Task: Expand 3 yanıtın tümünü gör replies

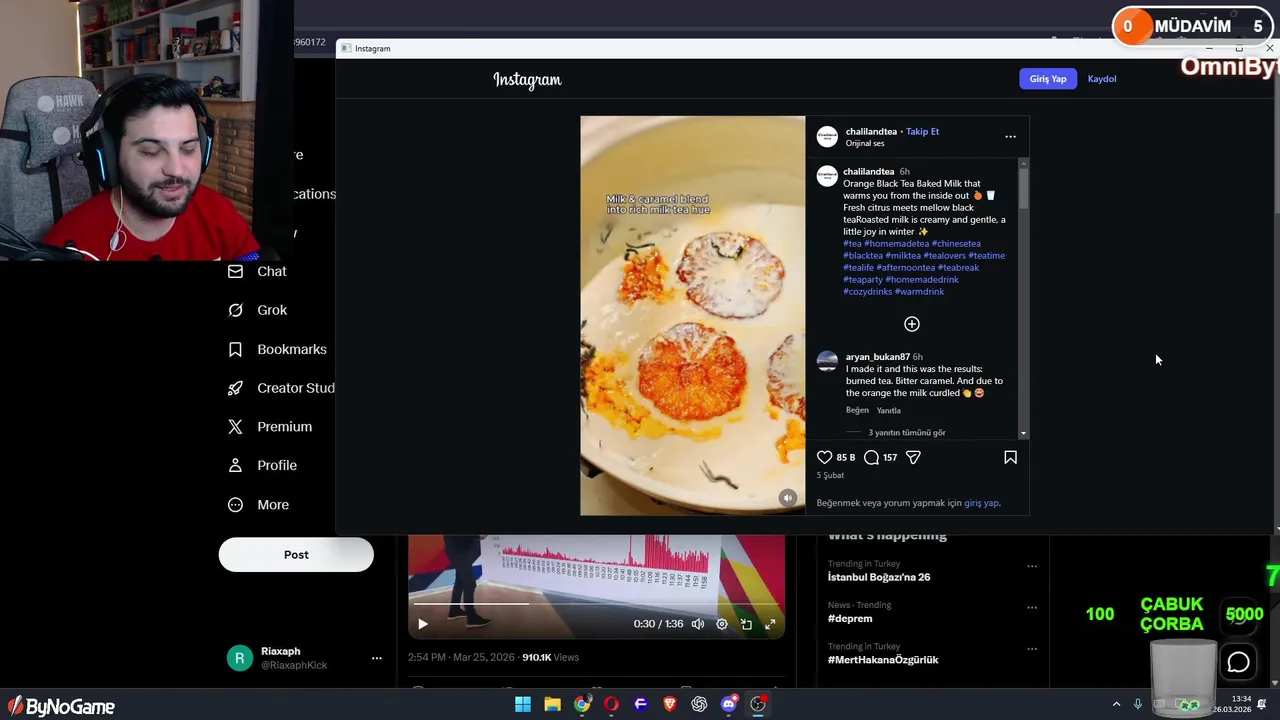Action: [x=906, y=433]
